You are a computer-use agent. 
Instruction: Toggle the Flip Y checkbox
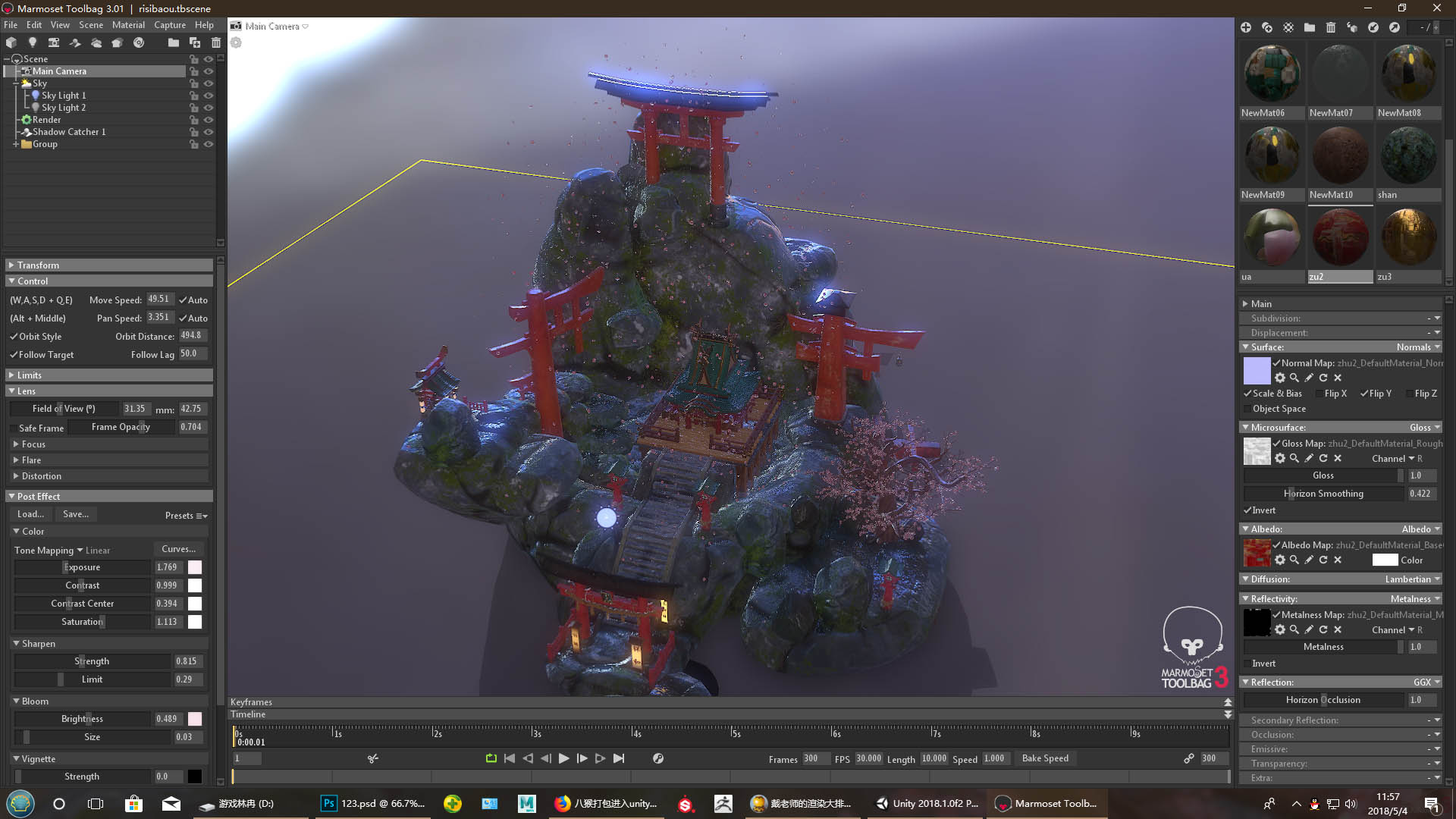1364,394
